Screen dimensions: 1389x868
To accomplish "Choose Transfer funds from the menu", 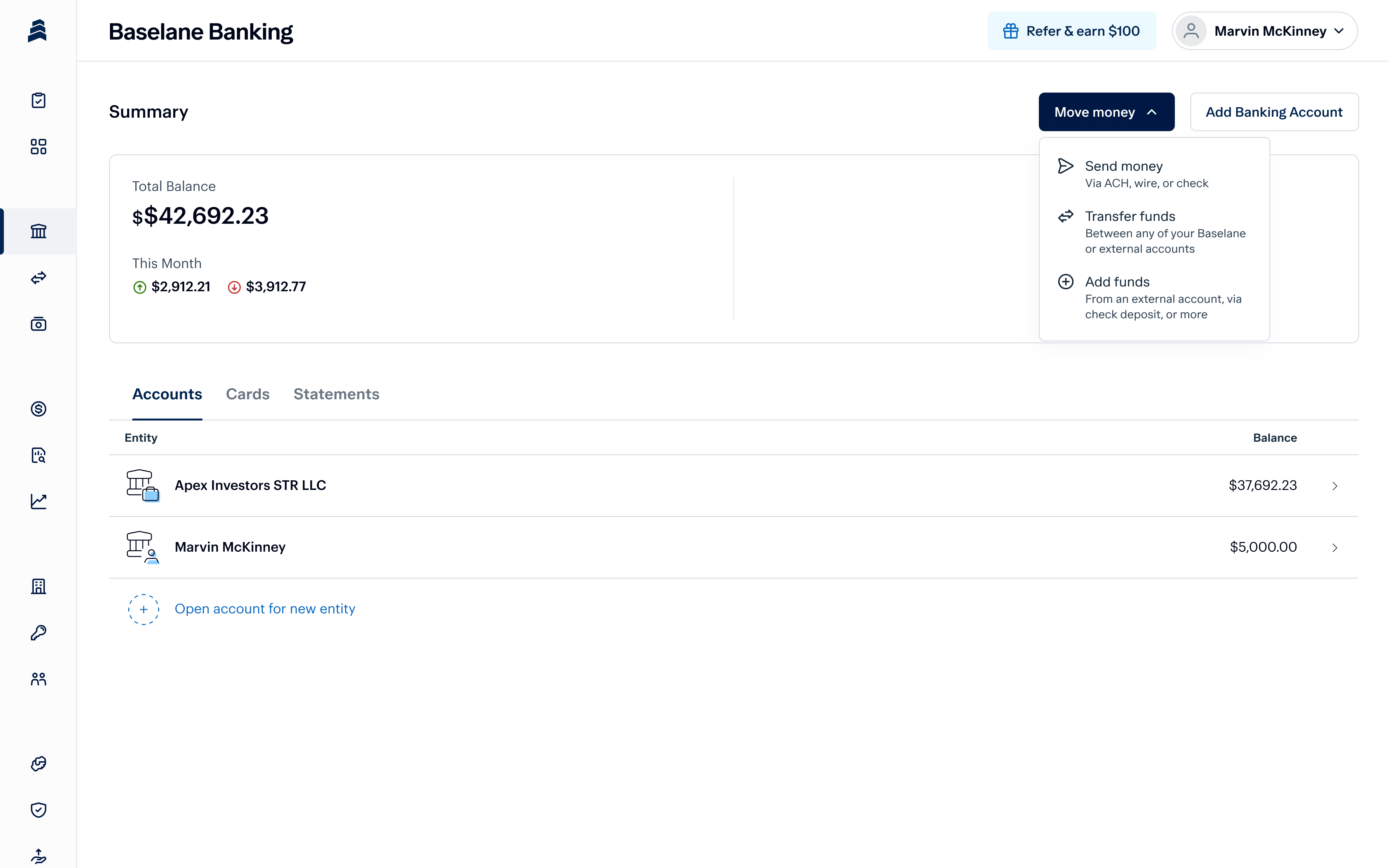I will [1130, 216].
